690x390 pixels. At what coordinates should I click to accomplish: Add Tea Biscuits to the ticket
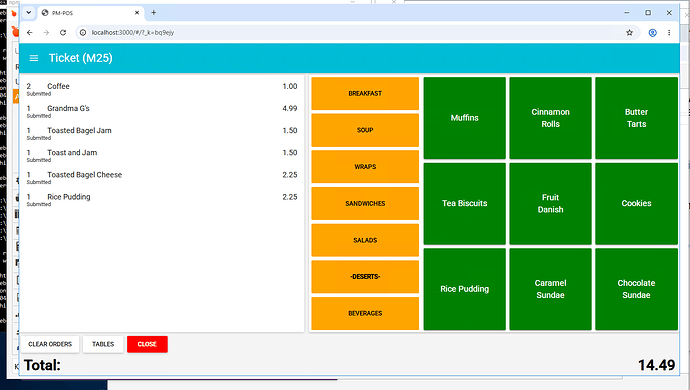tap(464, 203)
